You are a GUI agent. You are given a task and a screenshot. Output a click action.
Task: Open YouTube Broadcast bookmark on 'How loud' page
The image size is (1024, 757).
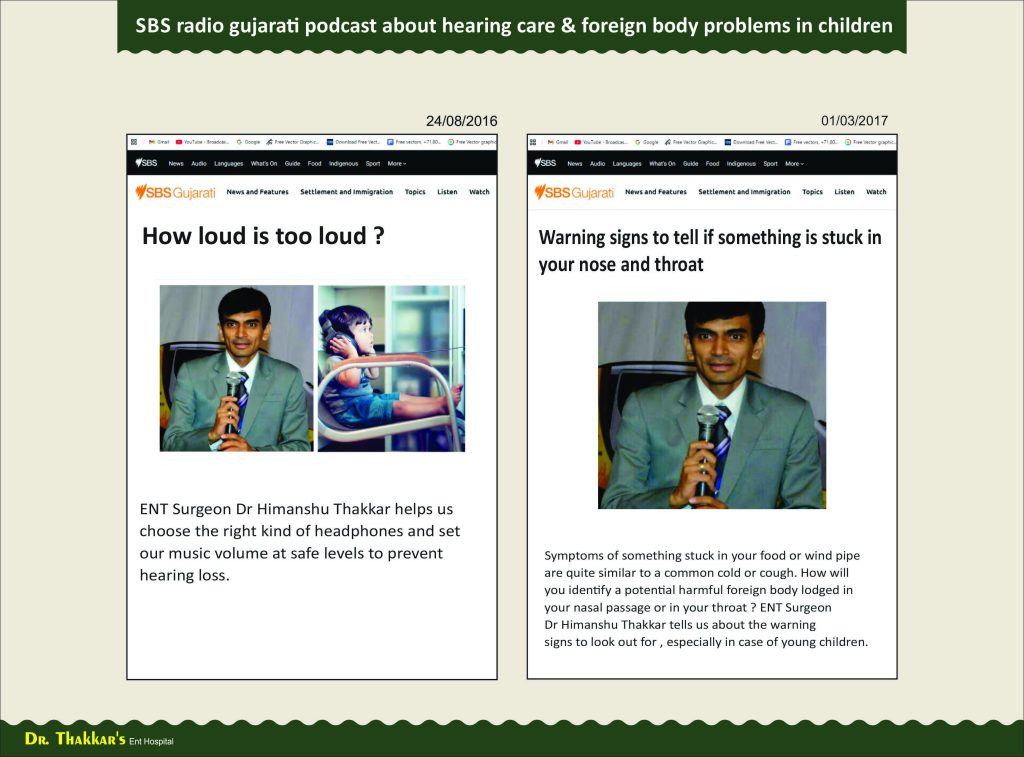202,142
